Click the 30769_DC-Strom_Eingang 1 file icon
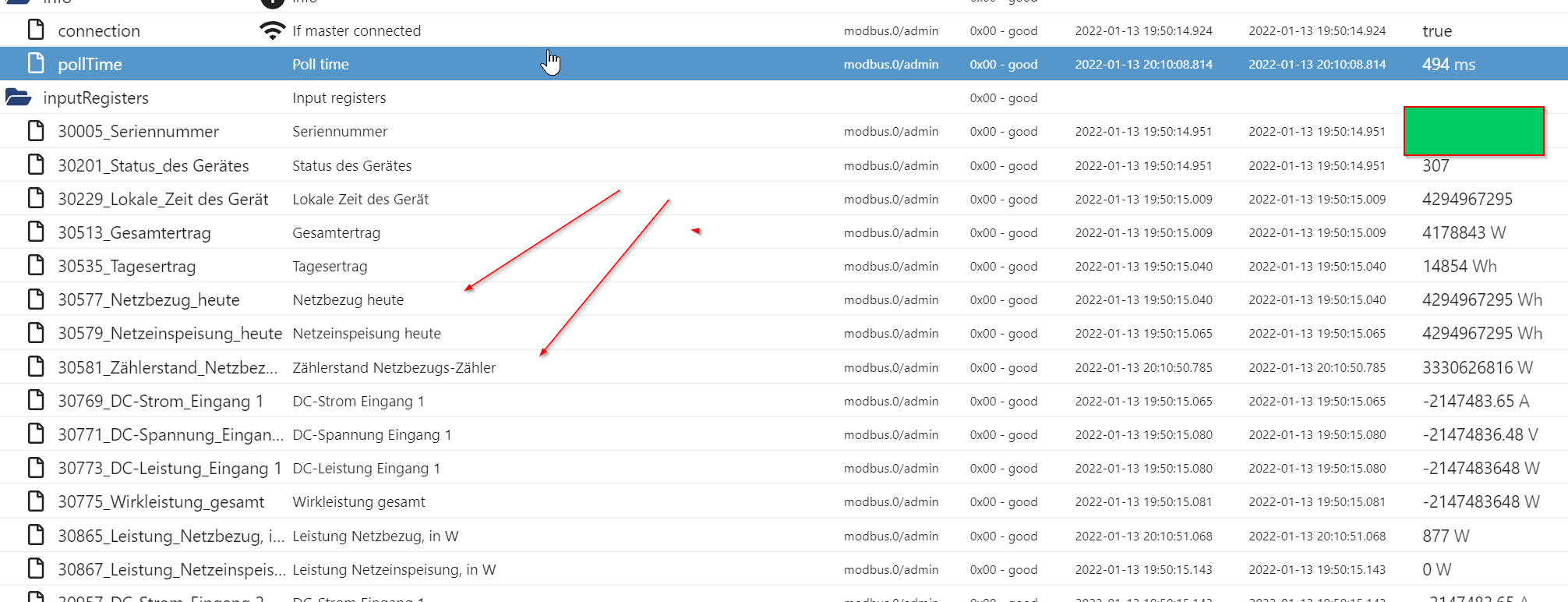Image resolution: width=1568 pixels, height=602 pixels. 36,400
